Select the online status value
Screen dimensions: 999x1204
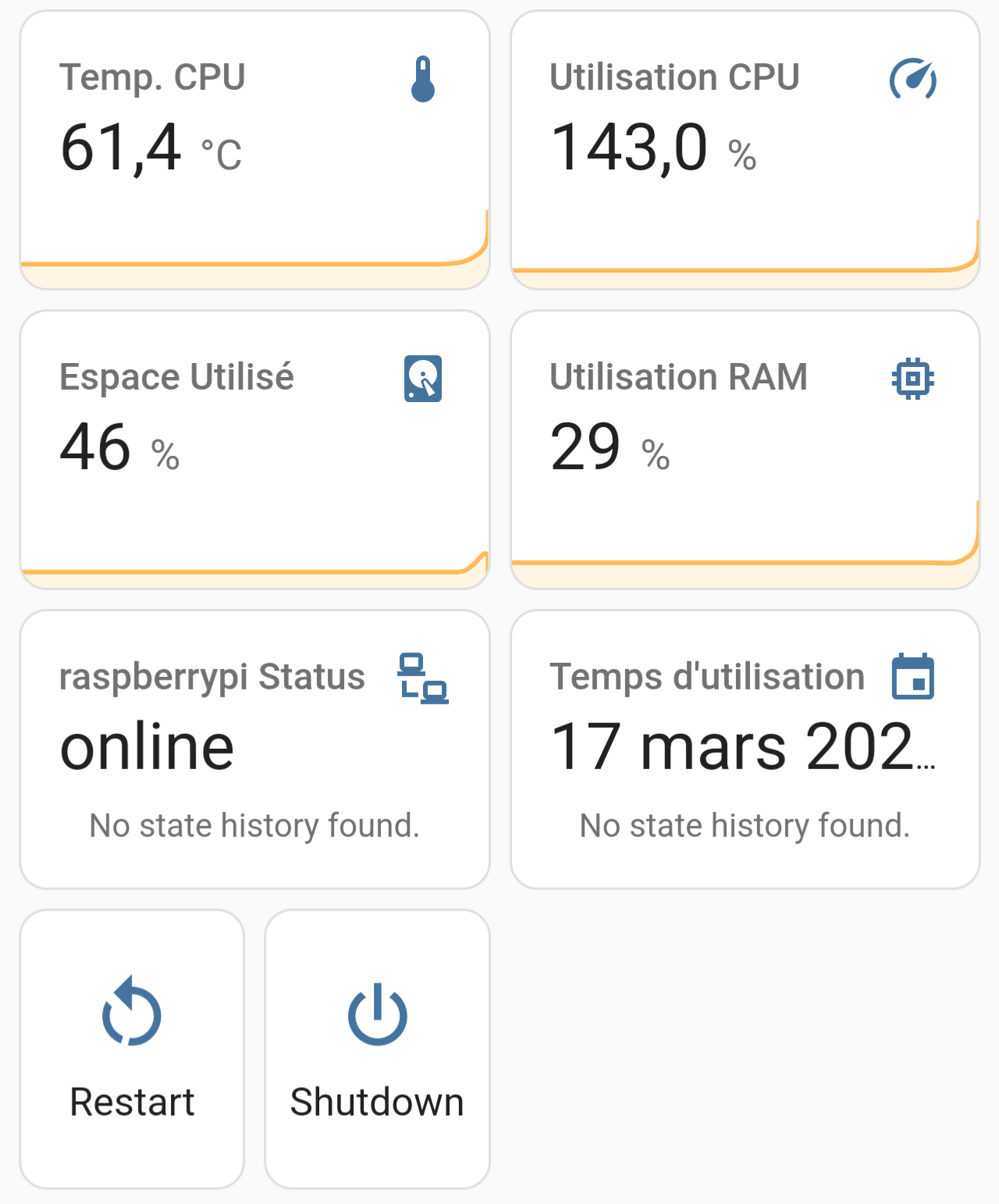point(147,747)
